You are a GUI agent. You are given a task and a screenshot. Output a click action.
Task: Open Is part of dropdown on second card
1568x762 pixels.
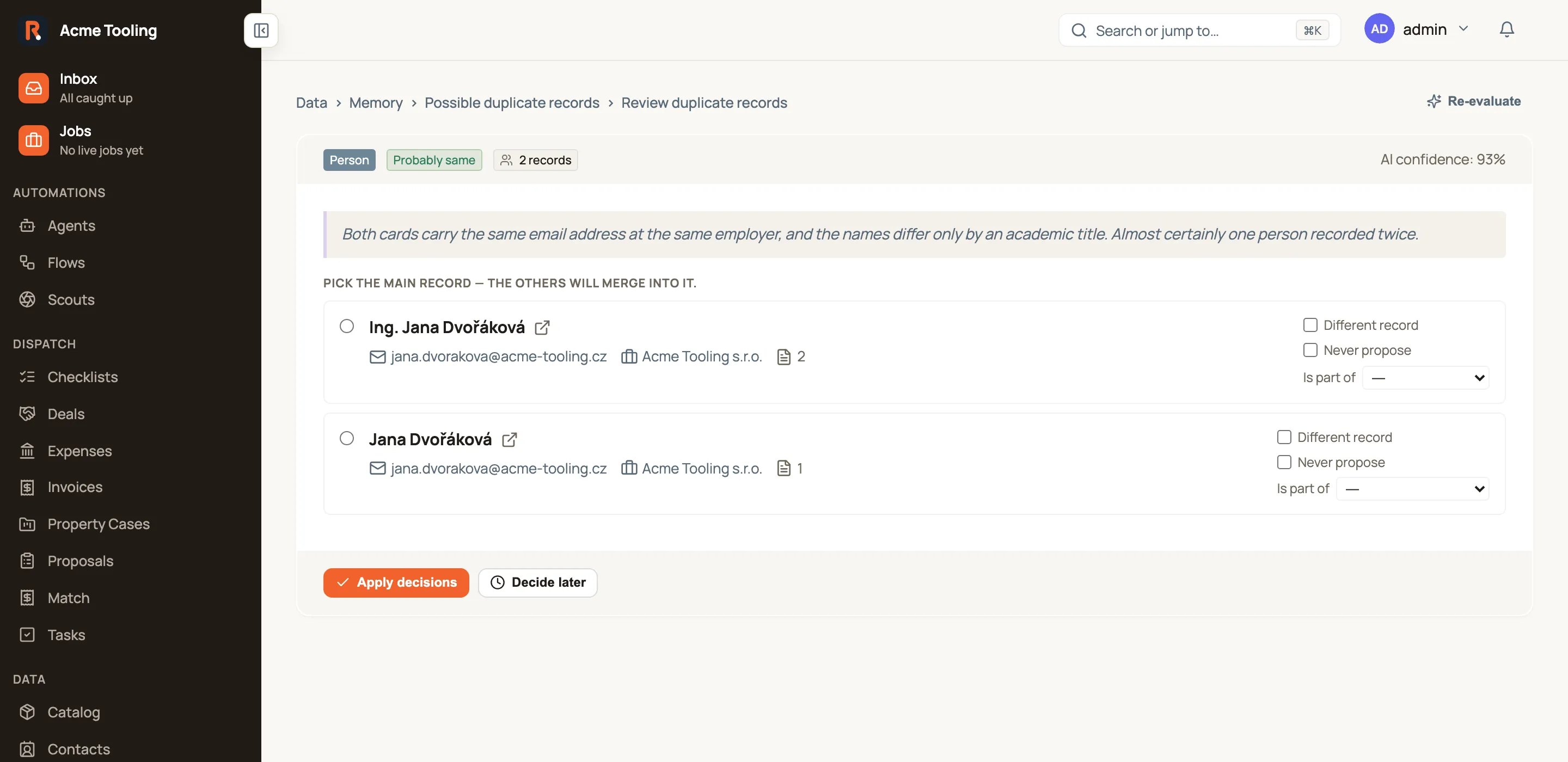[x=1412, y=489]
